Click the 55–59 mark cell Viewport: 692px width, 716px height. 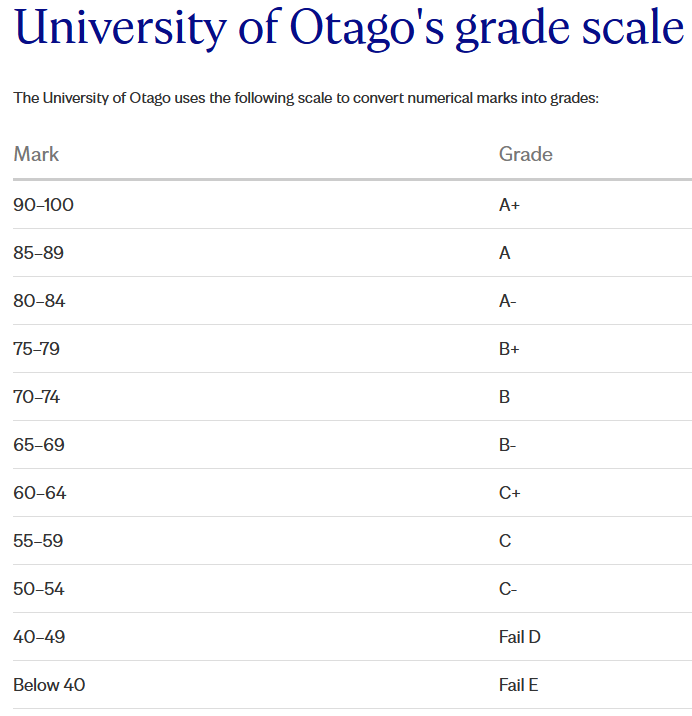(x=38, y=541)
